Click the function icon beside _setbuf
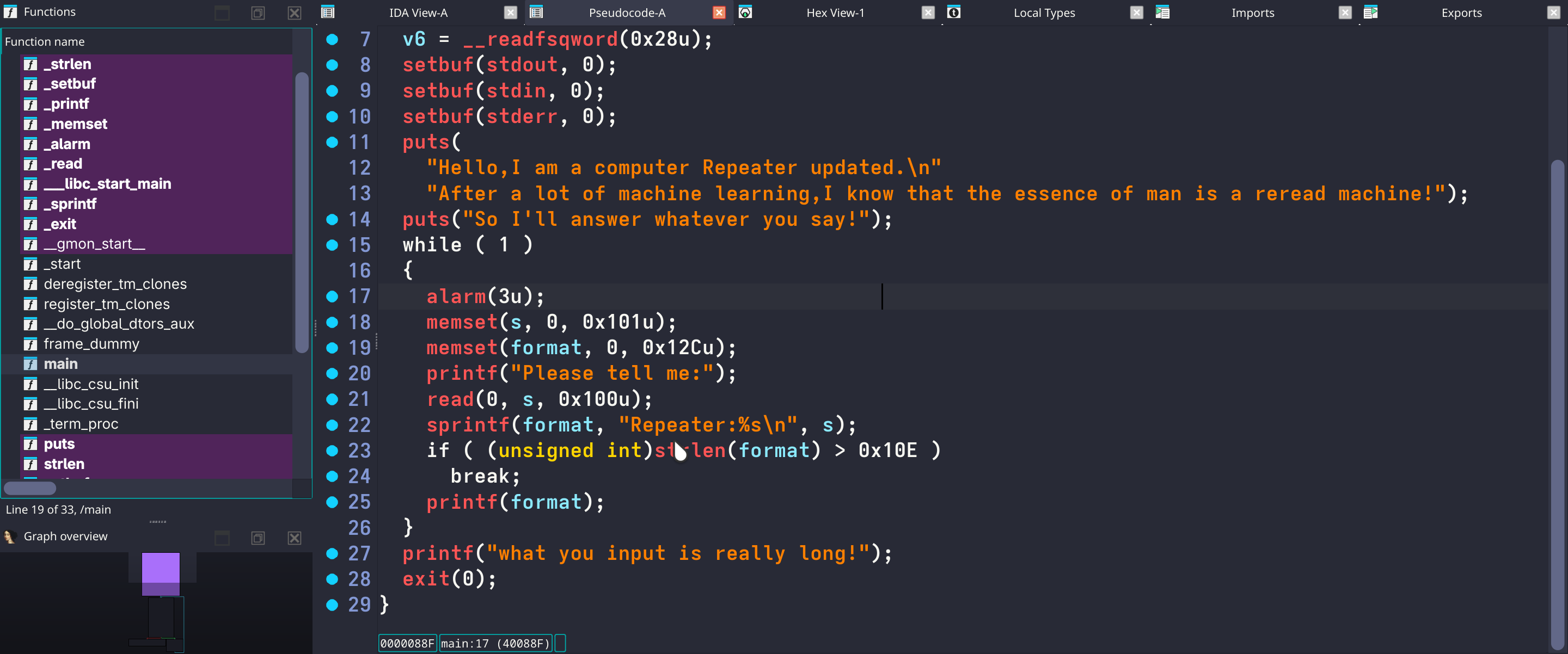Image resolution: width=1568 pixels, height=654 pixels. click(x=30, y=84)
